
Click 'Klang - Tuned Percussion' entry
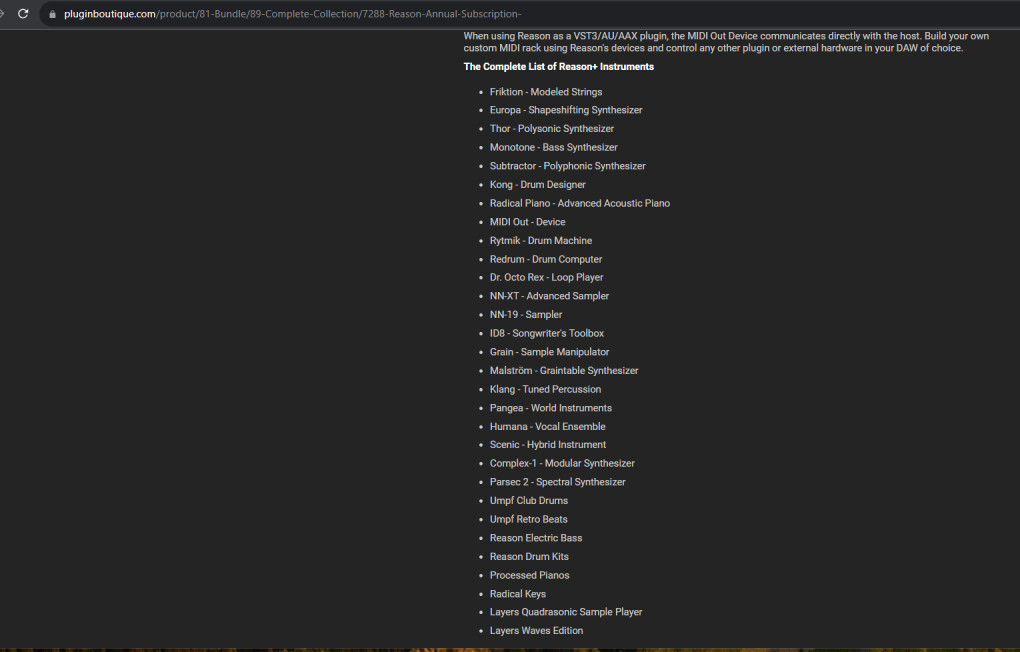(545, 389)
